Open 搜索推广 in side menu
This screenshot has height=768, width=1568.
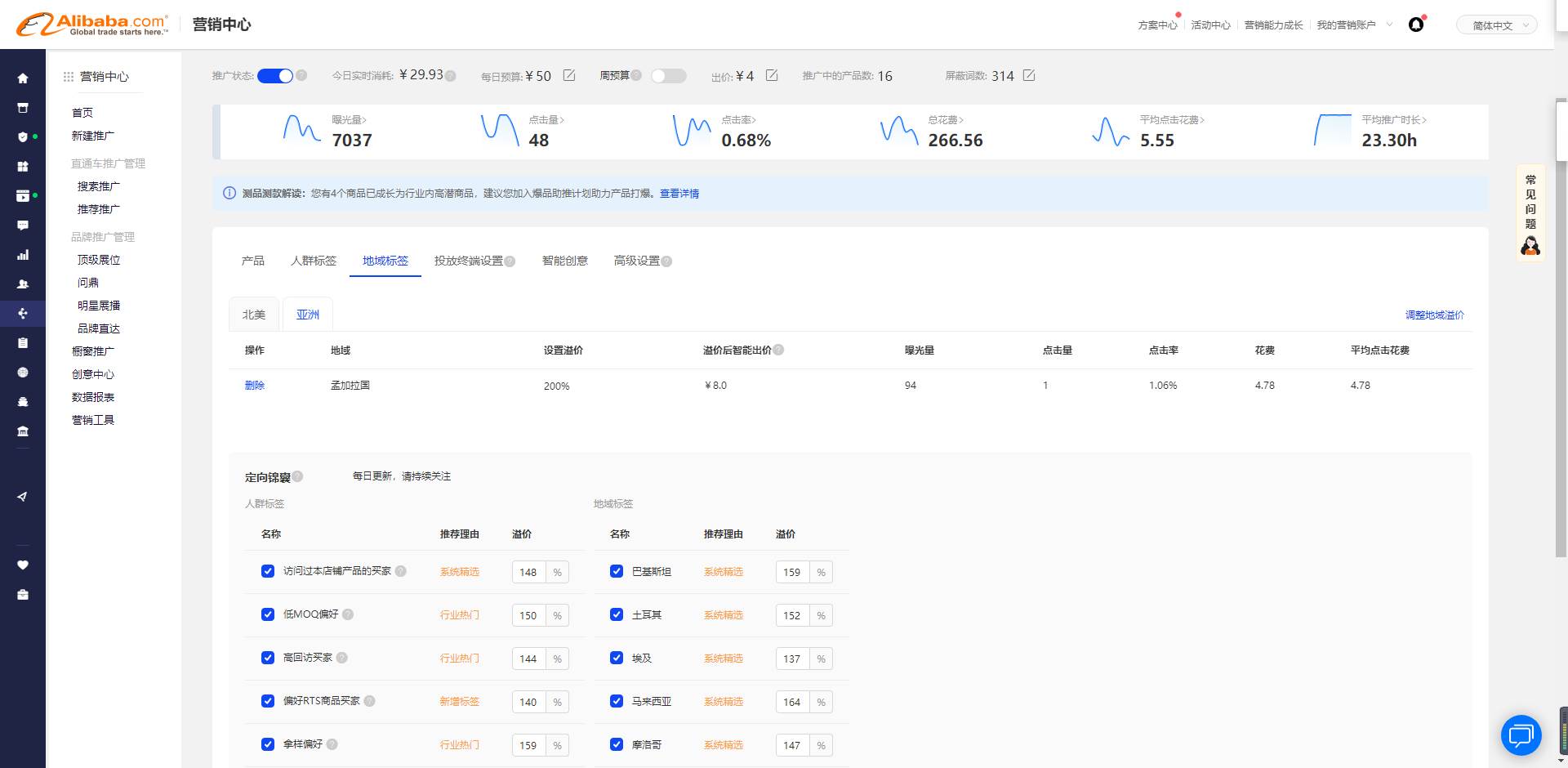99,186
